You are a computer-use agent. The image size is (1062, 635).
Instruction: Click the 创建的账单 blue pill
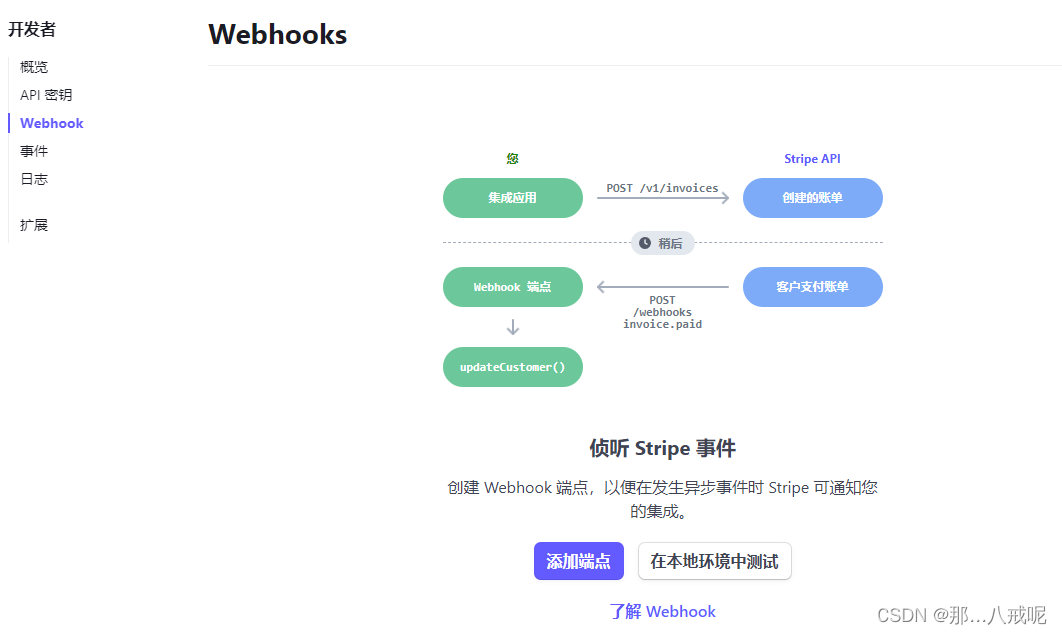point(813,198)
